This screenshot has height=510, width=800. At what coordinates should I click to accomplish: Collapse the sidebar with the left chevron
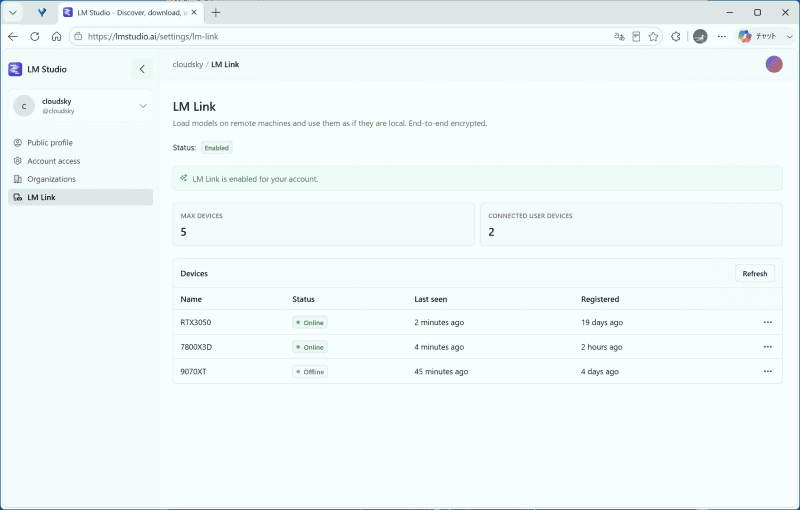(142, 69)
